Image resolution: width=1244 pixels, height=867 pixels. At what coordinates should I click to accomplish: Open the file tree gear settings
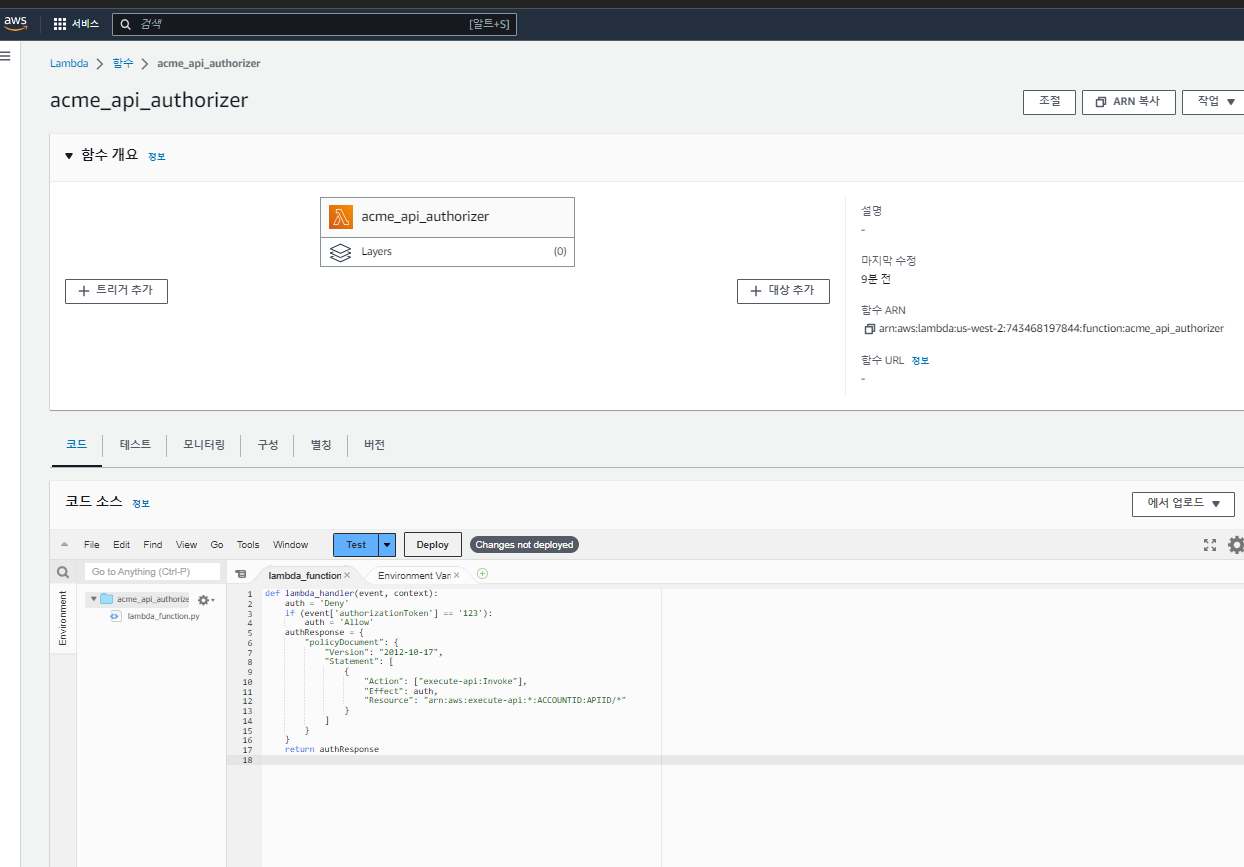tap(205, 600)
